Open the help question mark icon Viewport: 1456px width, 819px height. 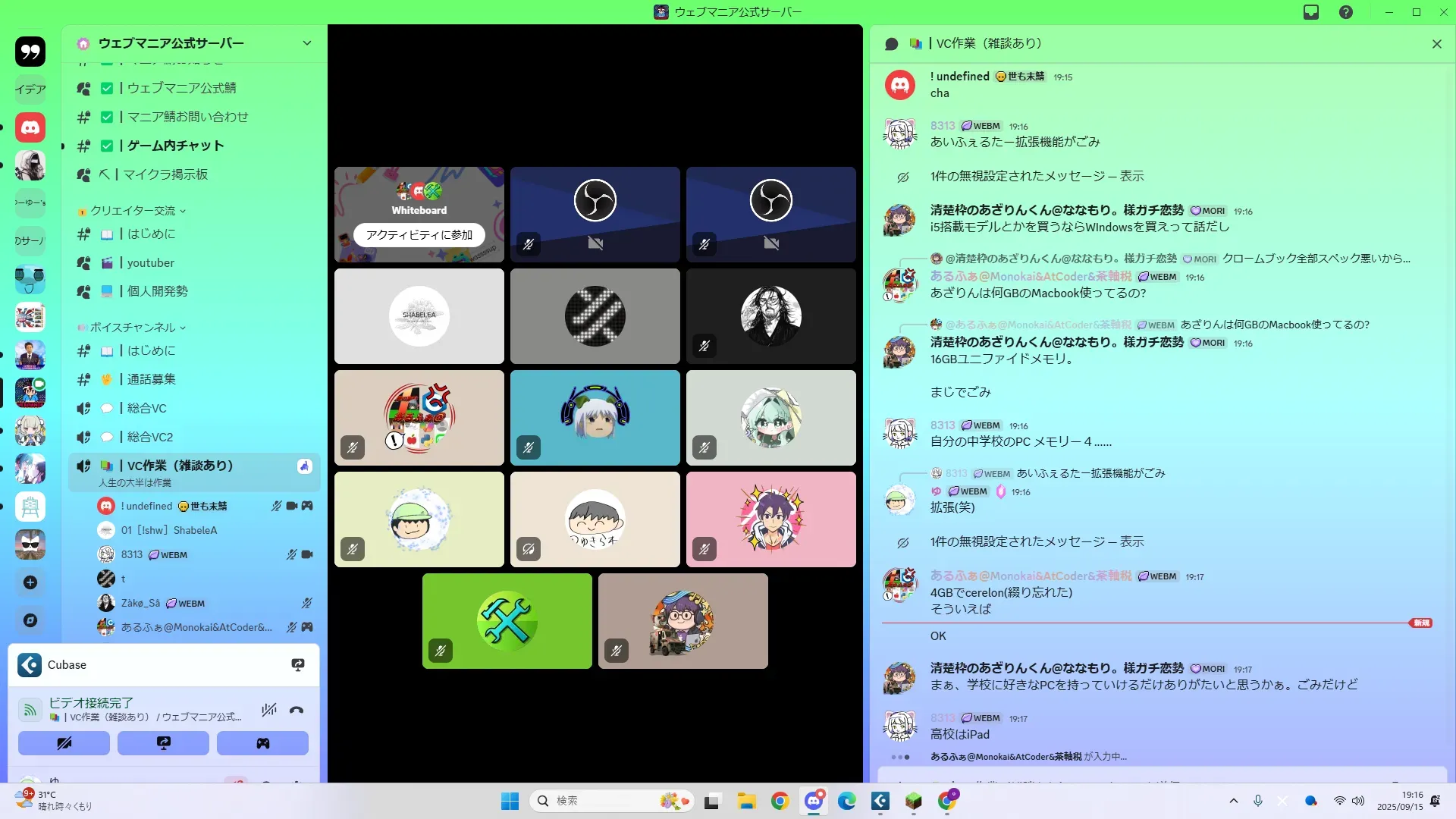pyautogui.click(x=1346, y=12)
